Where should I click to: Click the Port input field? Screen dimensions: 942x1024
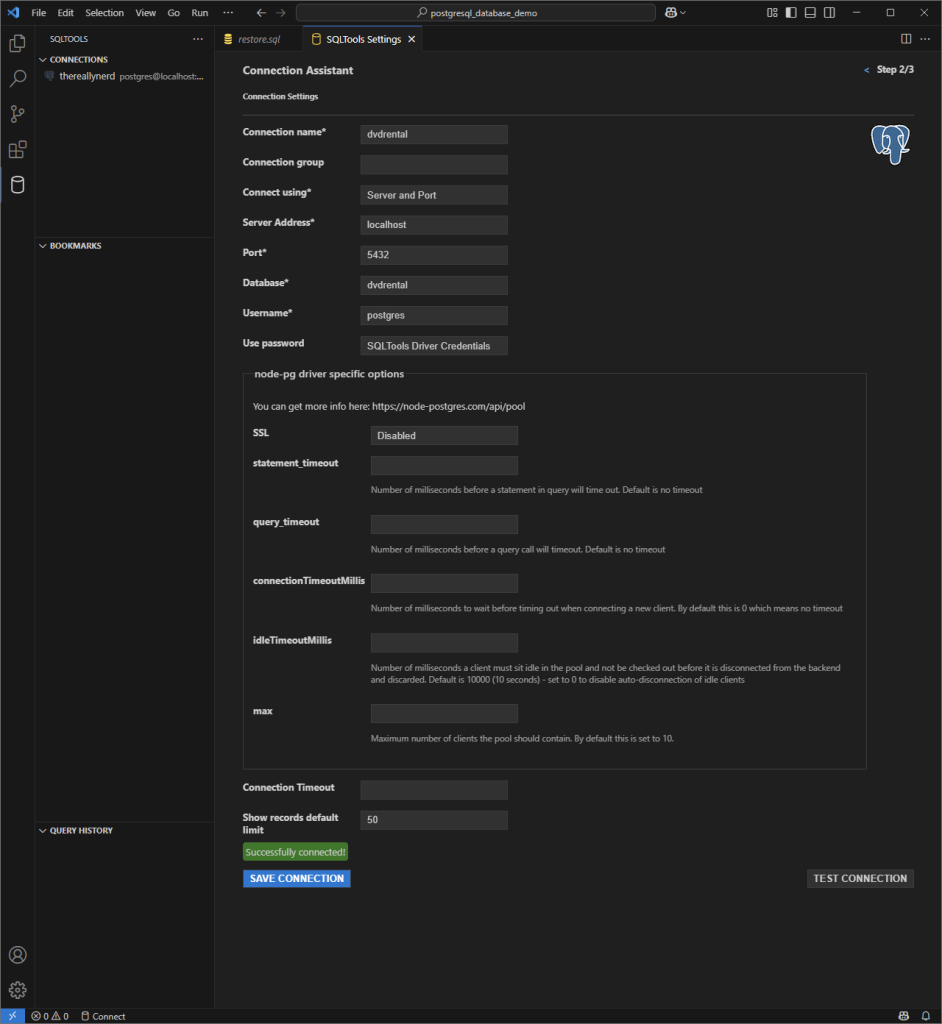pos(434,255)
